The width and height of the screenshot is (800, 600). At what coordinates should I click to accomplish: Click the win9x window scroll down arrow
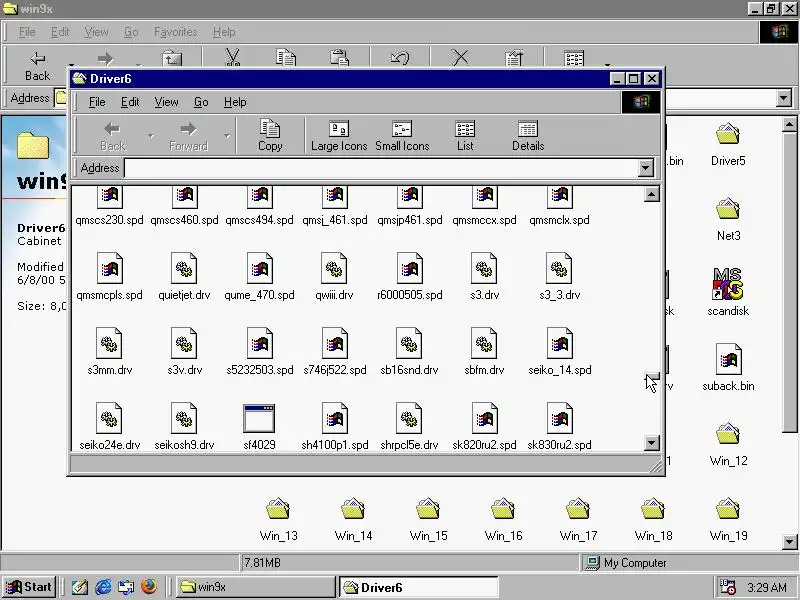789,541
